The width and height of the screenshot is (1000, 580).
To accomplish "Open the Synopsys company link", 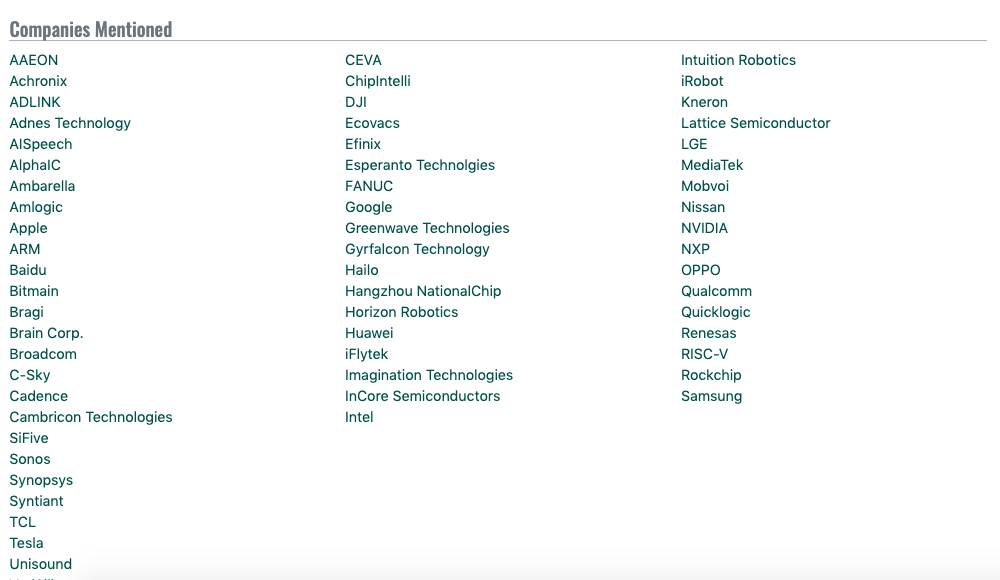I will click(x=41, y=480).
